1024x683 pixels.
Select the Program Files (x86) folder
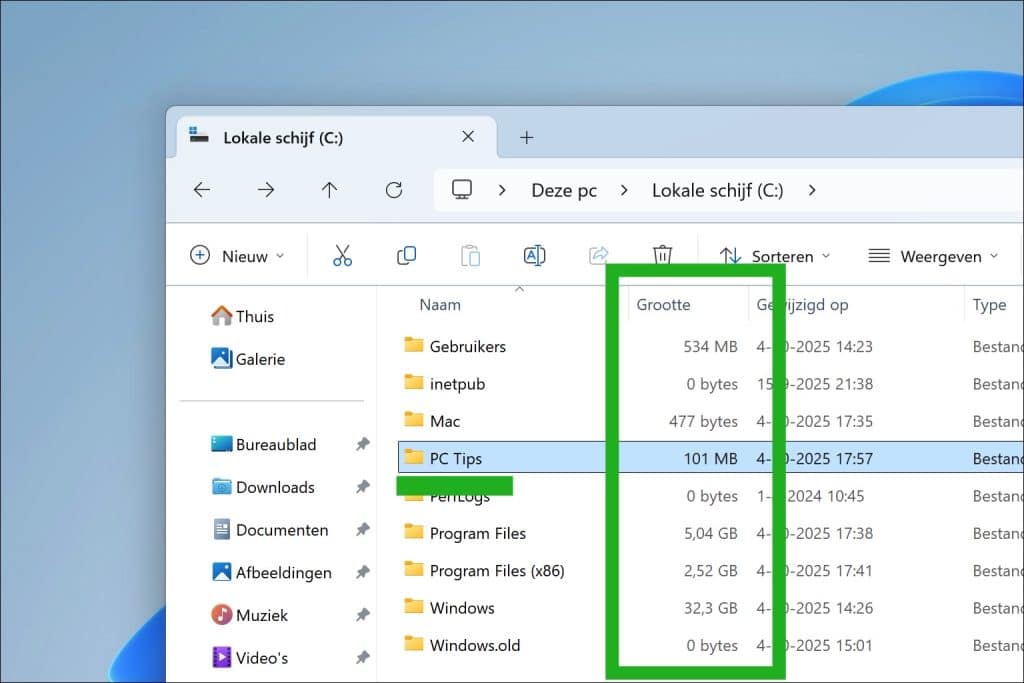pos(496,571)
